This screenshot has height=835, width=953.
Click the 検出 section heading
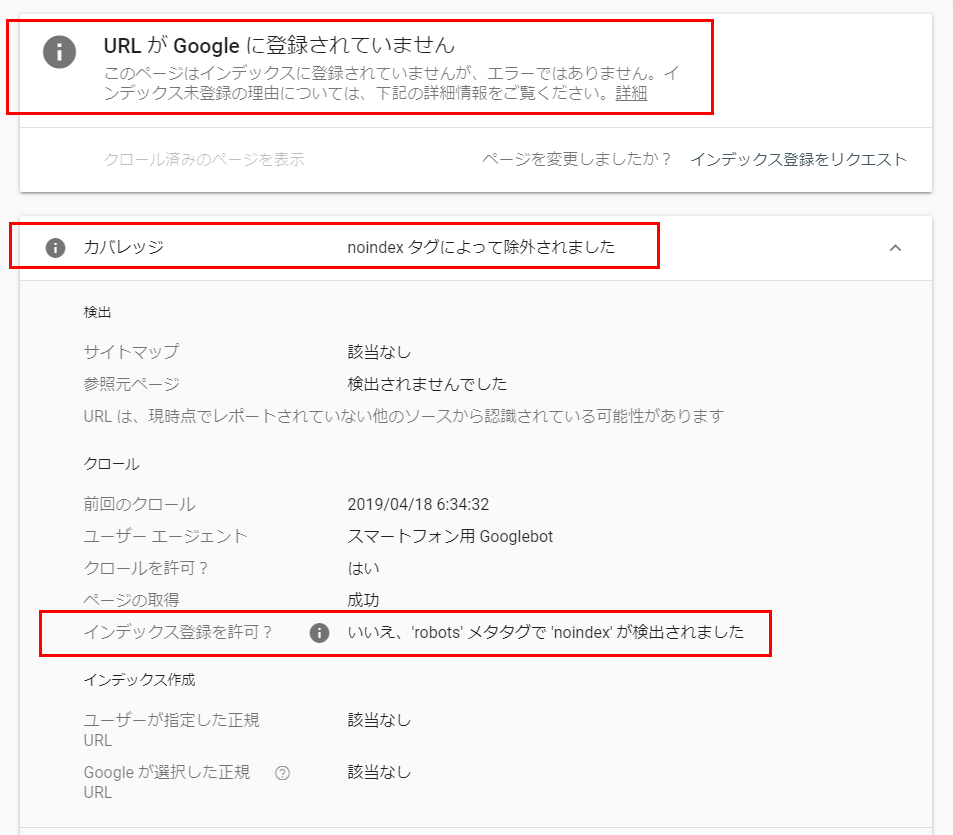pyautogui.click(x=97, y=312)
